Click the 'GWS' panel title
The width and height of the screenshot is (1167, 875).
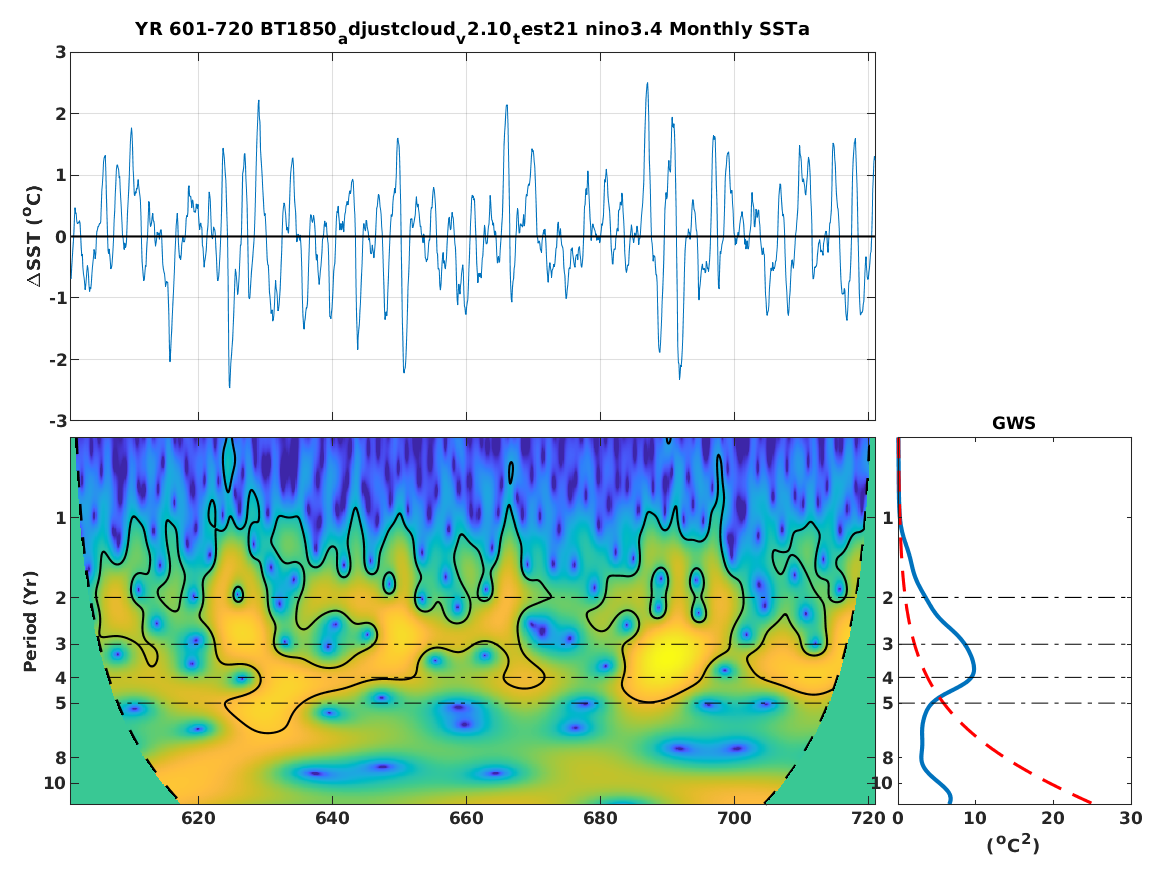coord(1014,423)
